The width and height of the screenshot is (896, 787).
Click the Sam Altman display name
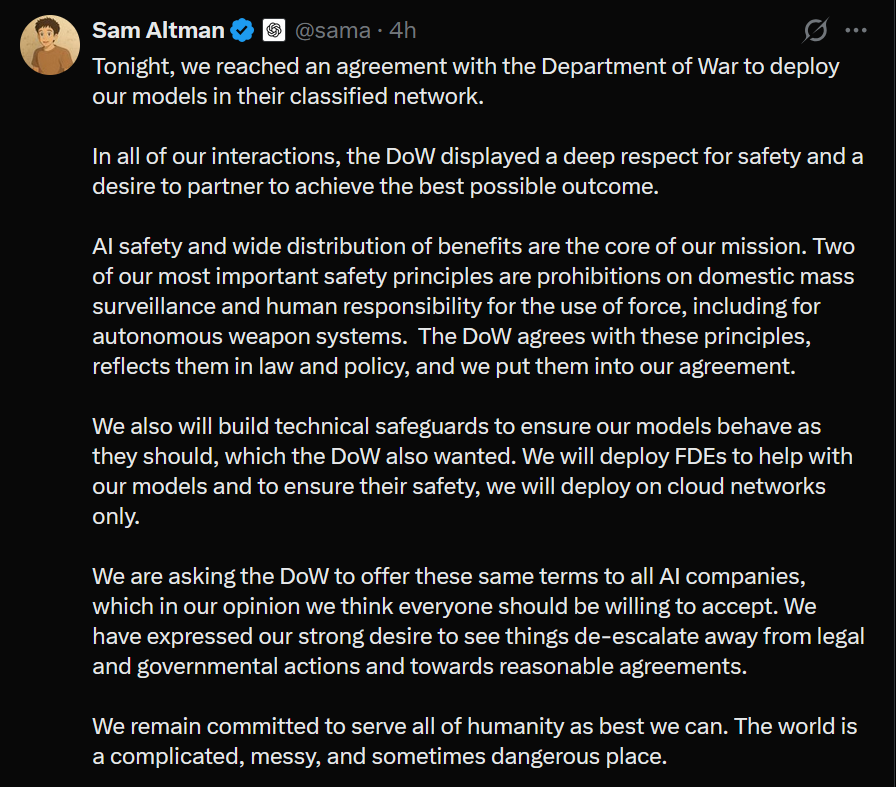158,31
